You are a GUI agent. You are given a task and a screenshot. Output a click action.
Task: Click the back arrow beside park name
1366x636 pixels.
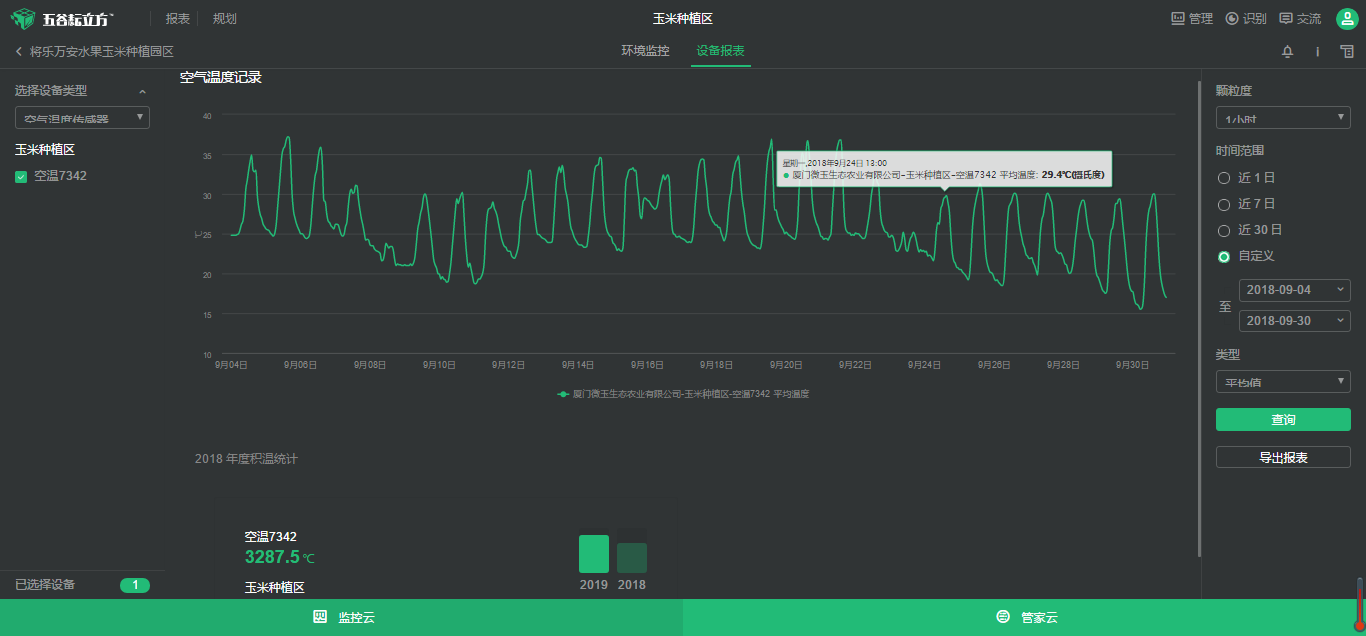point(19,51)
